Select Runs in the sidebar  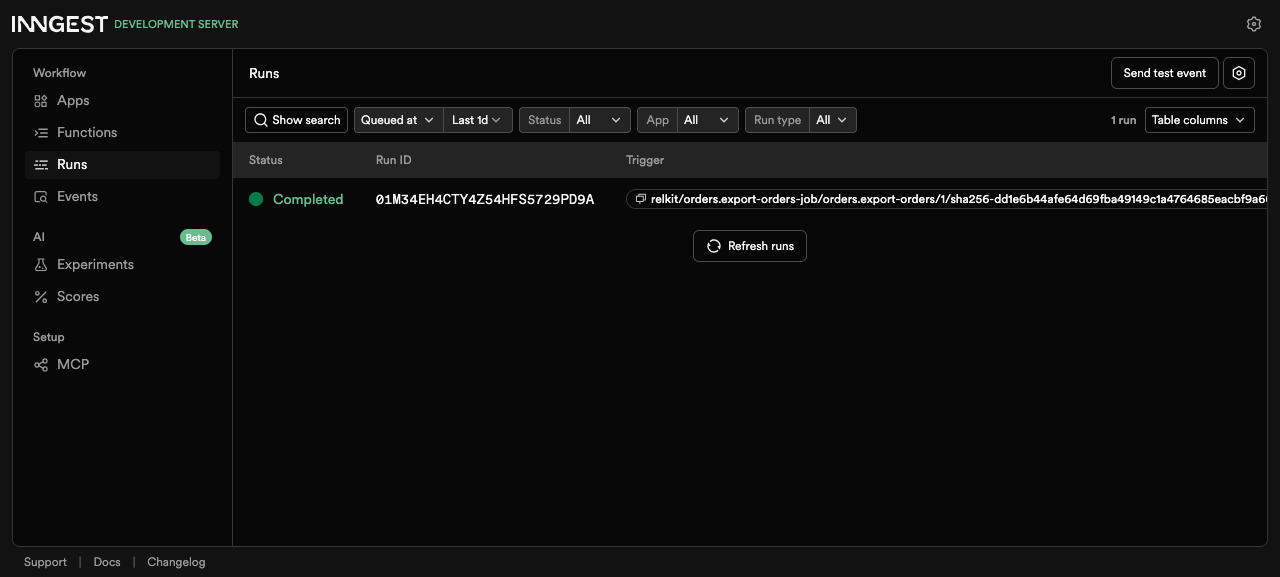122,165
